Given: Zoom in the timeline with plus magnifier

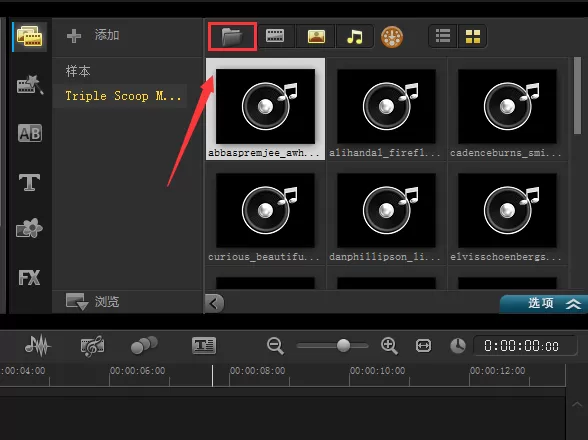Looking at the screenshot, I should click(389, 345).
